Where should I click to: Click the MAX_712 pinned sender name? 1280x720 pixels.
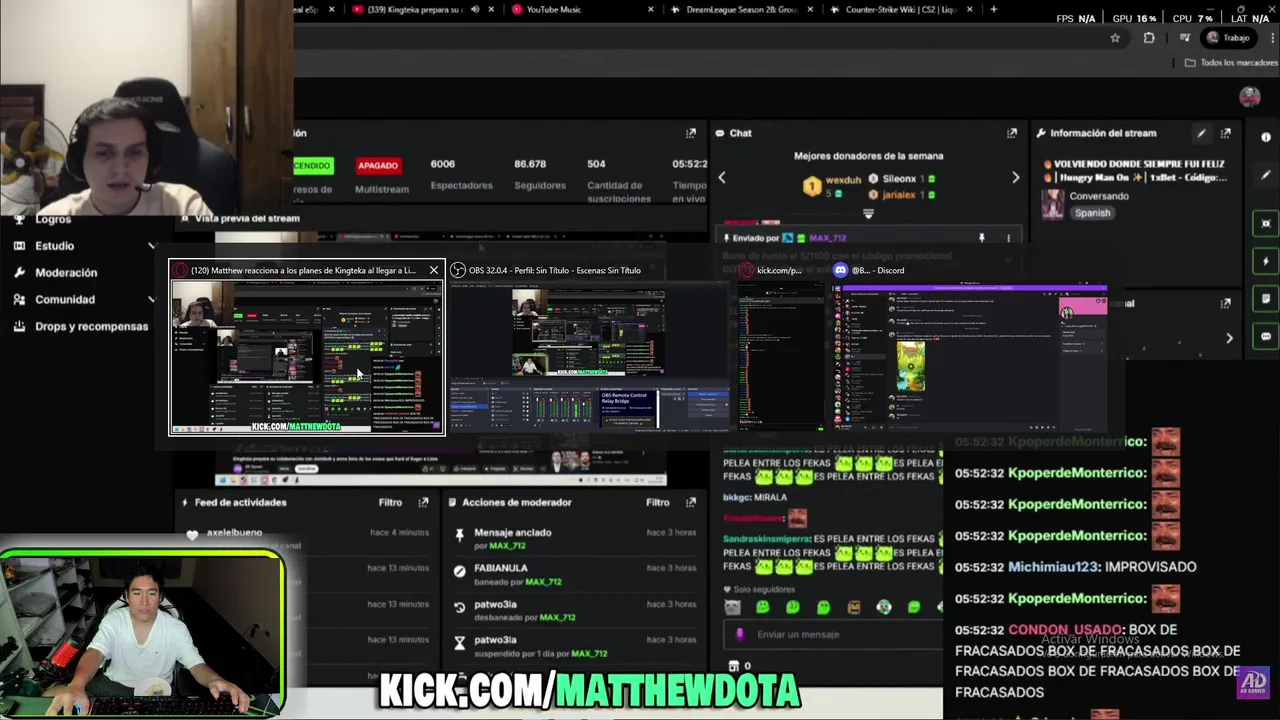coord(827,238)
